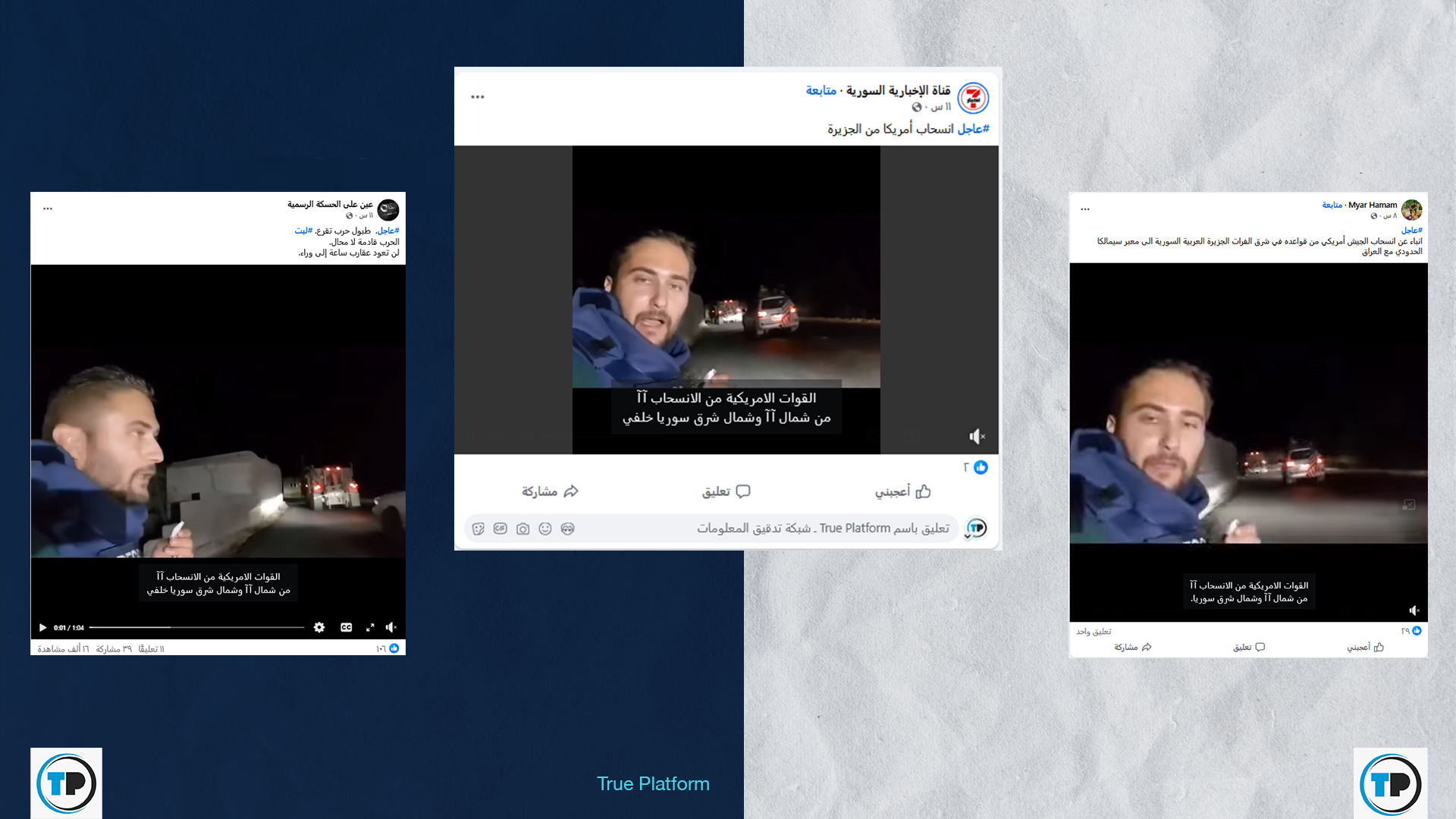Click the تعليق comment button on center post
This screenshot has height=819, width=1456.
726,491
